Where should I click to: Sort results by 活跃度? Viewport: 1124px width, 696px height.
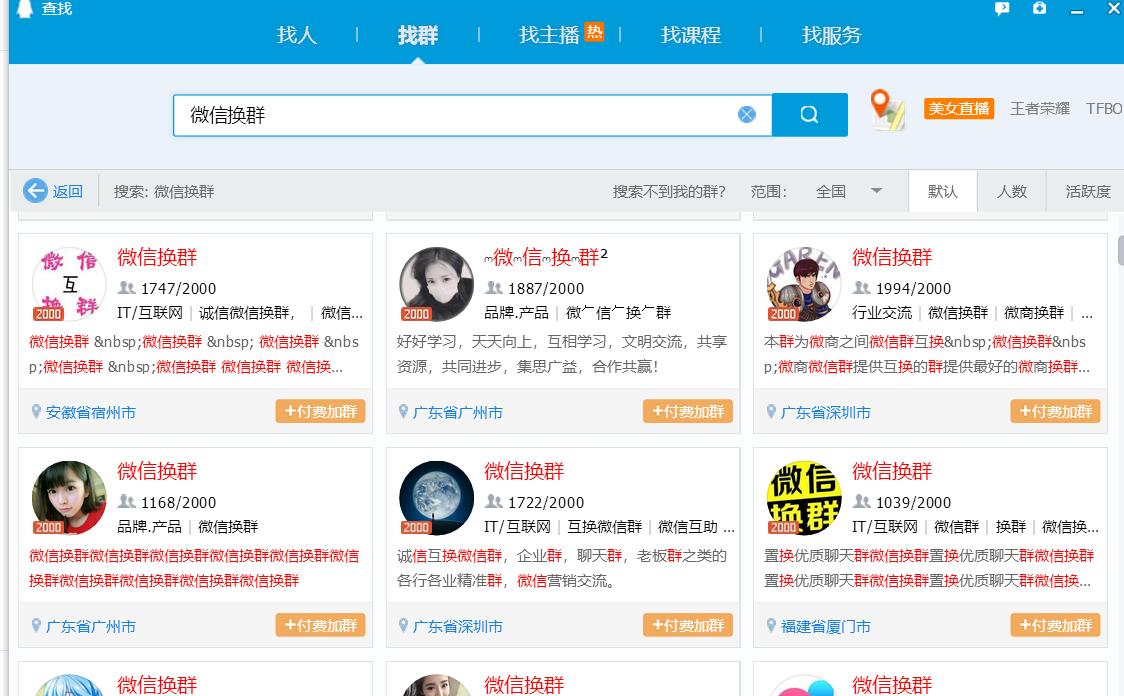click(1087, 191)
